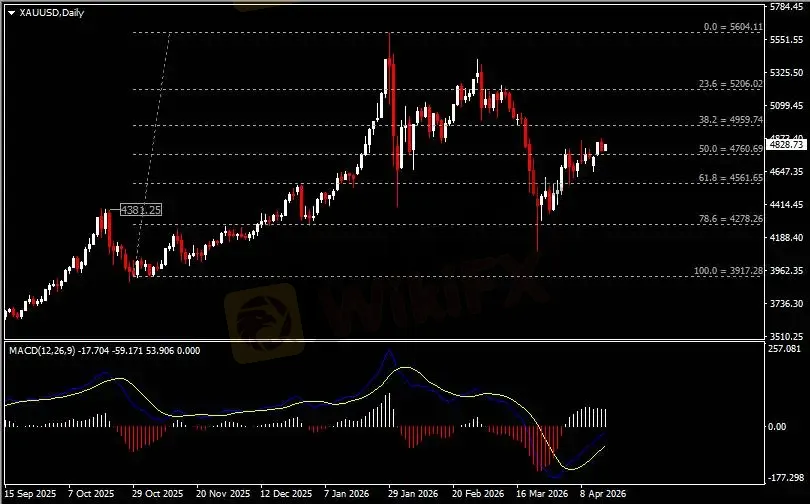Screen dimensions: 810x504
Task: Select the 61.8 = 4561.65 retracement label
Action: 732,177
